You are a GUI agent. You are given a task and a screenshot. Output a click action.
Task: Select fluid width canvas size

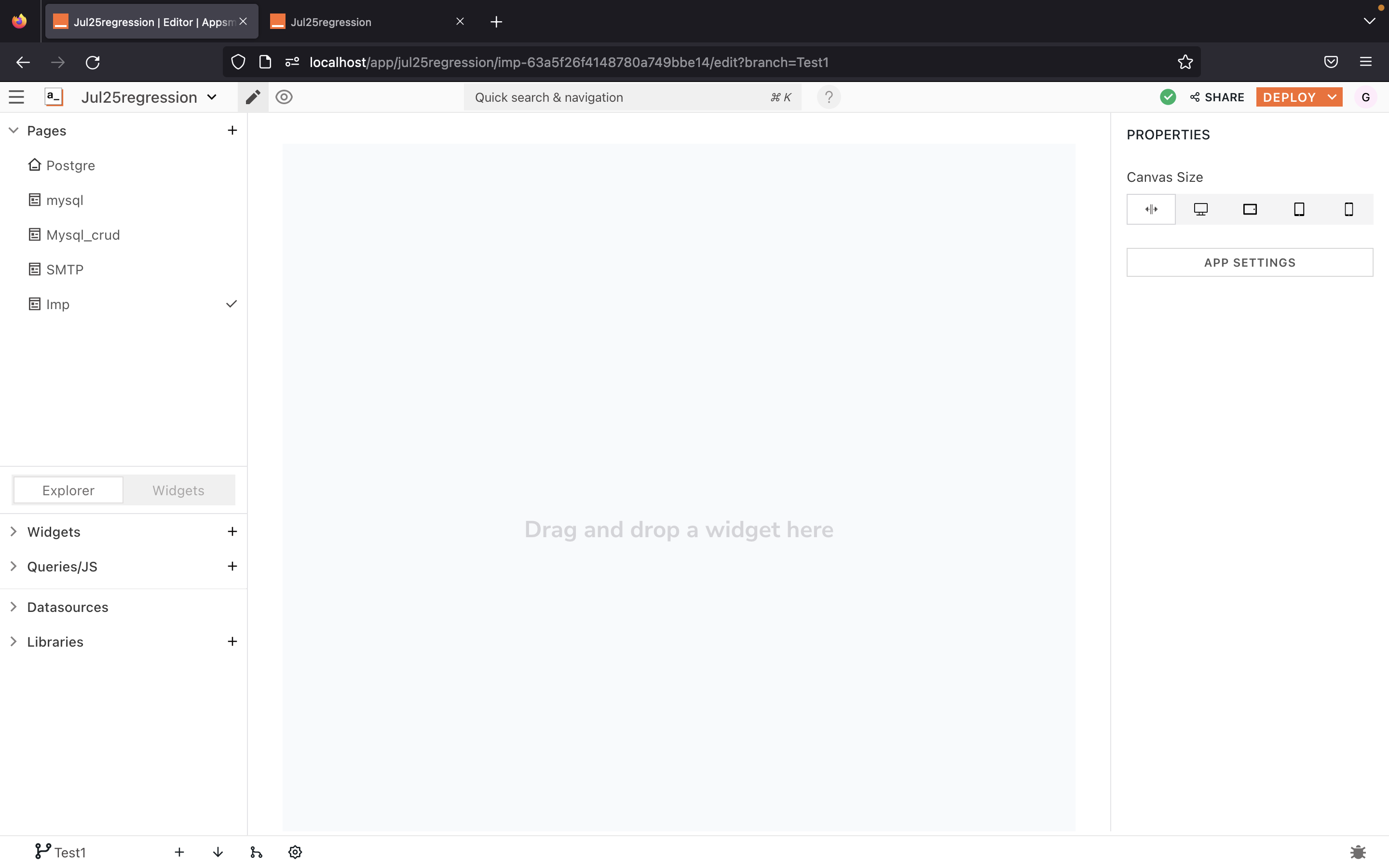tap(1151, 209)
